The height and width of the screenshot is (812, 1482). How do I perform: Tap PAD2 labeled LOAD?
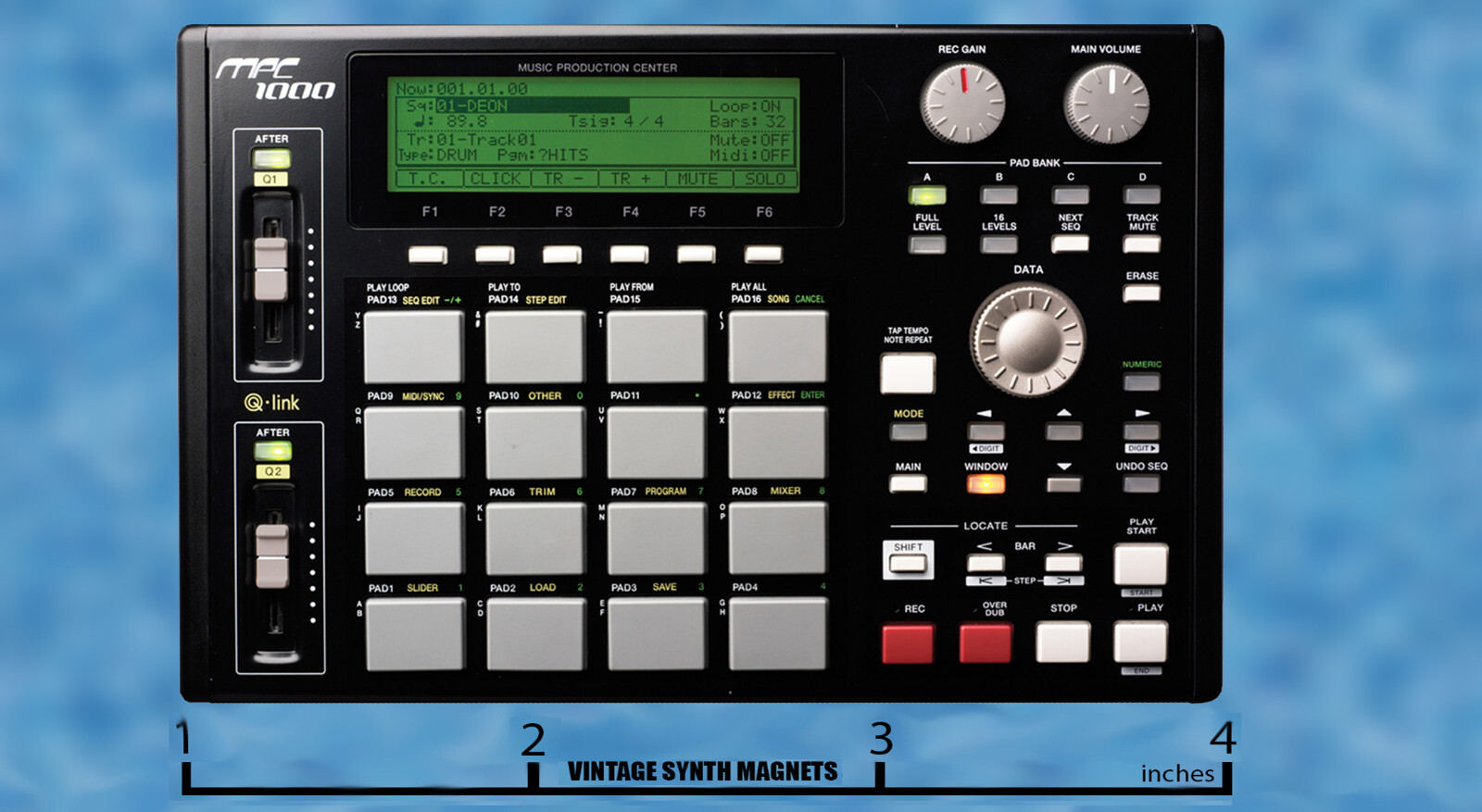535,633
